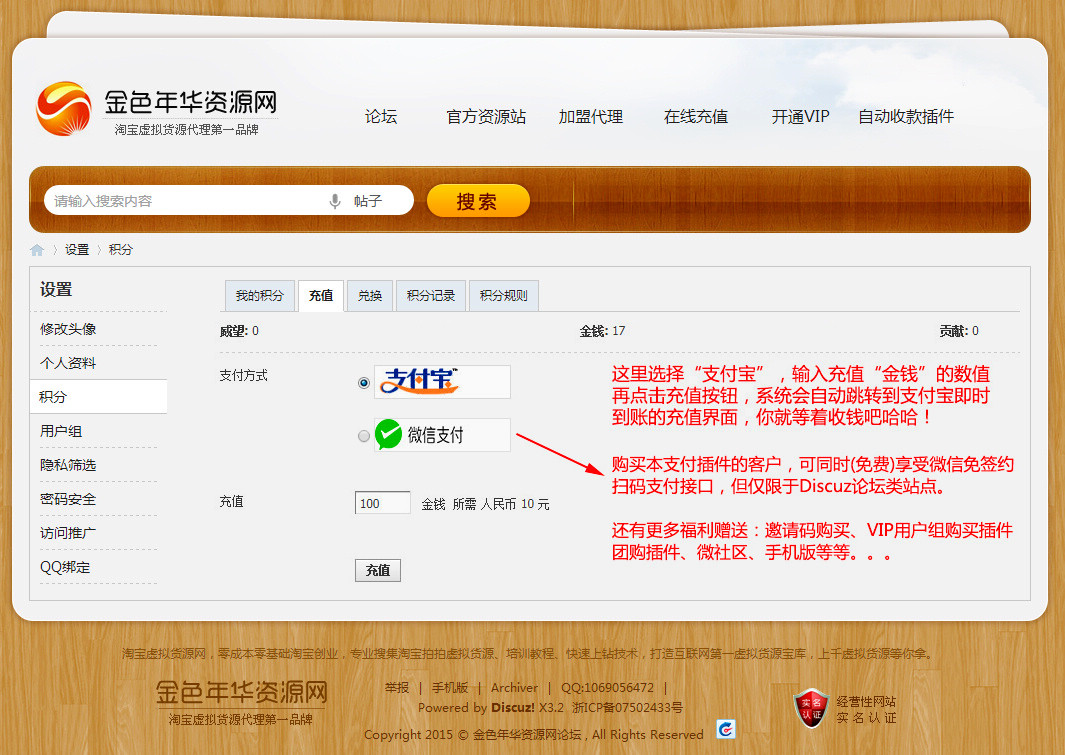This screenshot has height=755, width=1065.
Task: Open QQ绑定 in the settings sidebar
Action: pos(65,567)
